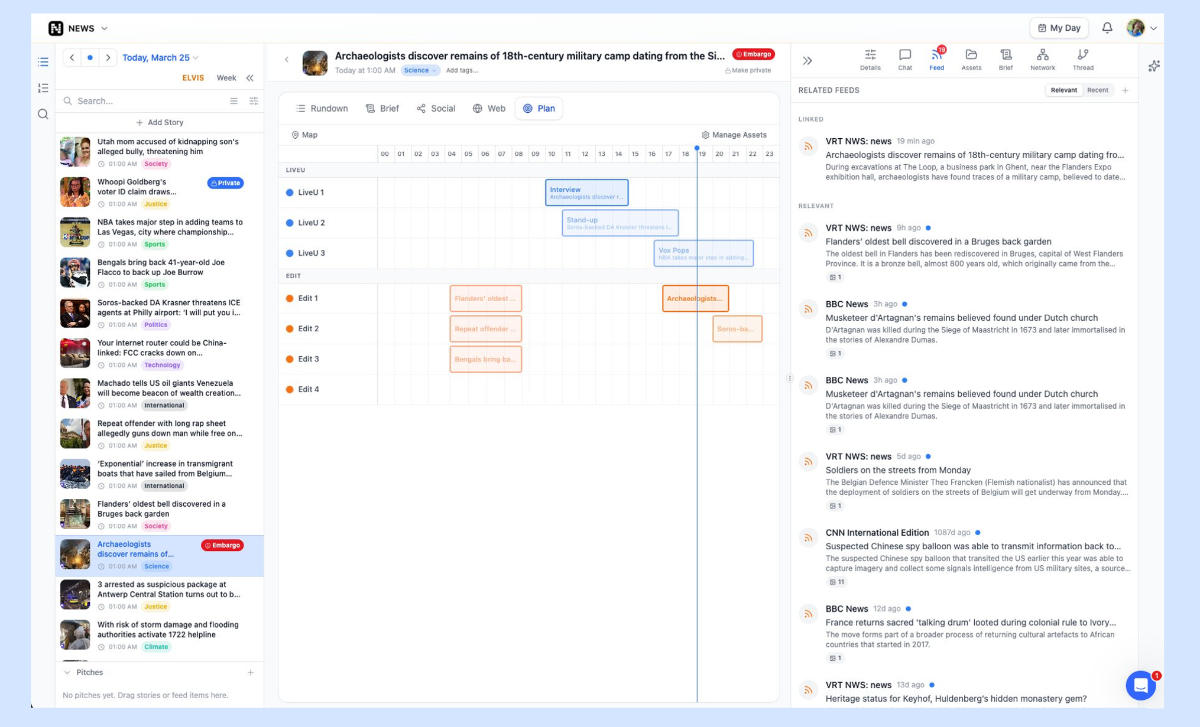Add a related feed with plus icon

(1125, 90)
